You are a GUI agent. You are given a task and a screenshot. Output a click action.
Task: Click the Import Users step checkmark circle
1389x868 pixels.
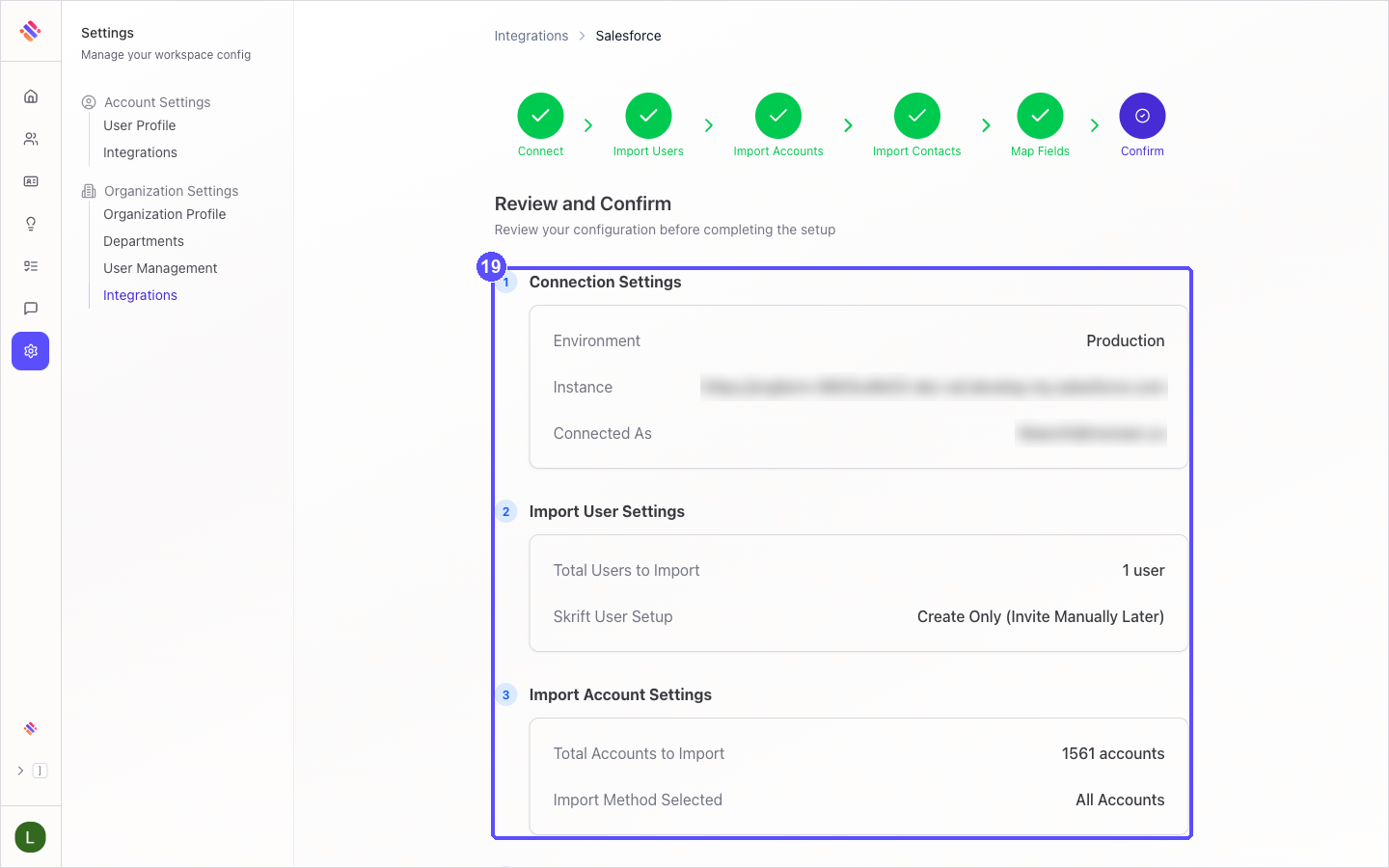pyautogui.click(x=648, y=116)
